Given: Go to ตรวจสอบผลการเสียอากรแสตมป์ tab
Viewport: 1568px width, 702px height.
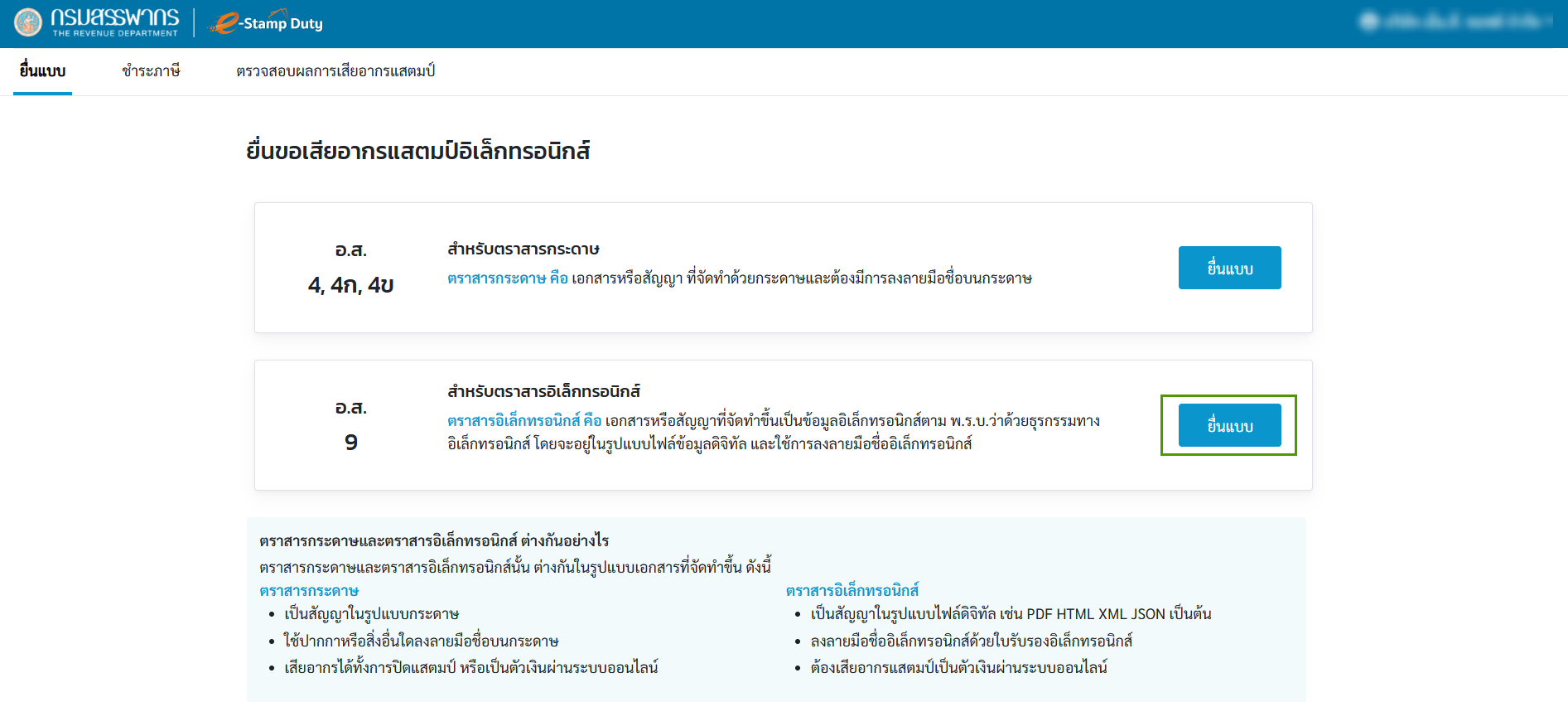Looking at the screenshot, I should [335, 71].
